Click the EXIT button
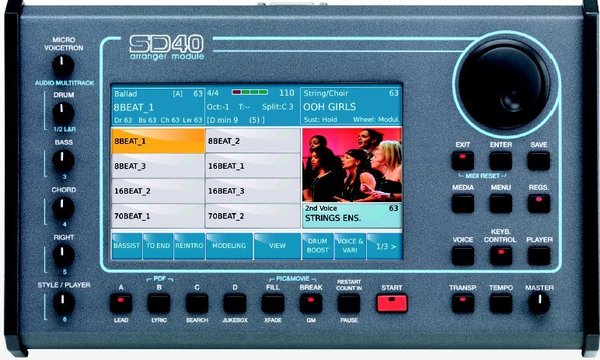This screenshot has height=360, width=600. [x=463, y=161]
